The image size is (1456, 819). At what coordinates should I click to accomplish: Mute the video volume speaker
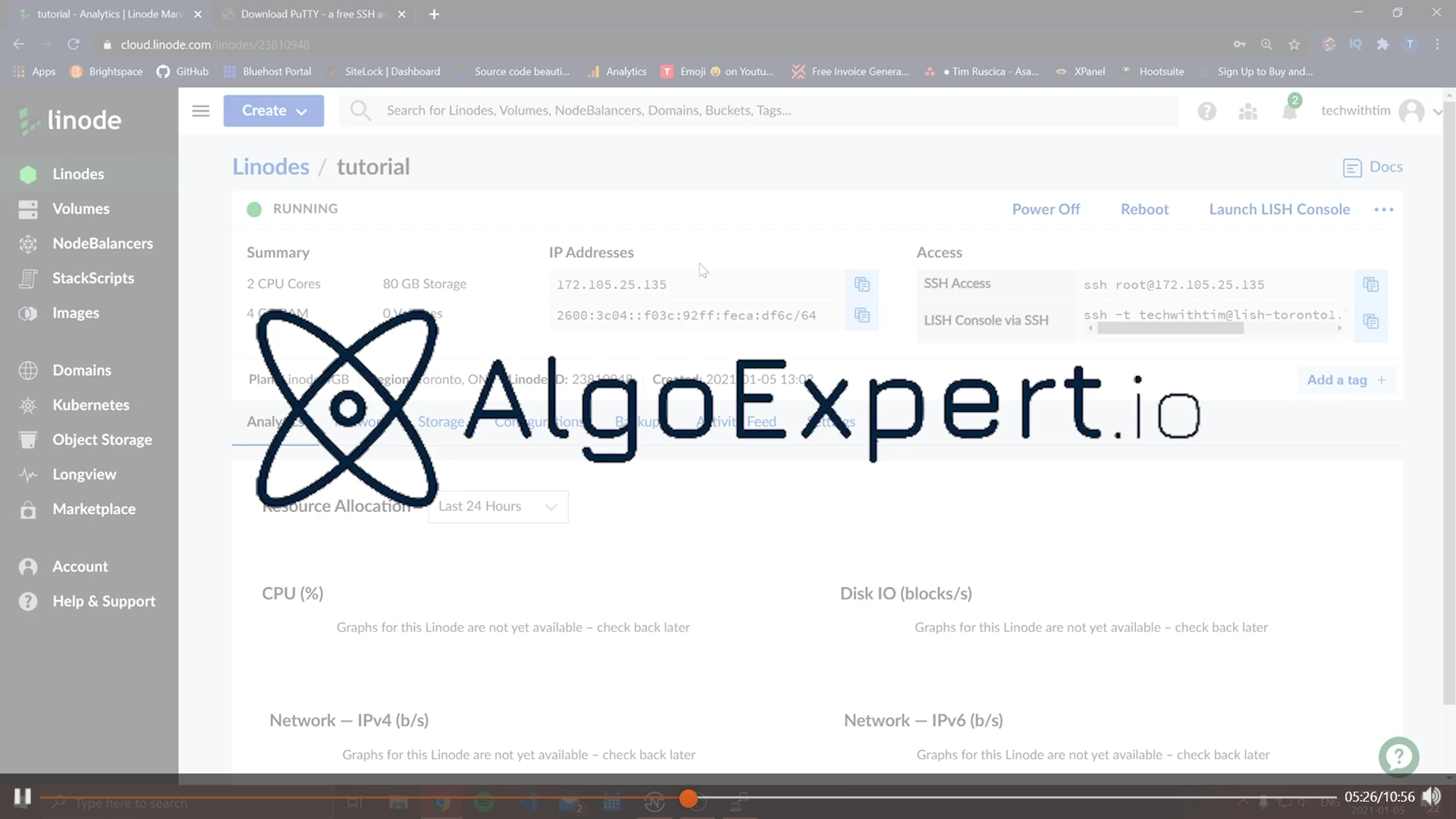(x=1431, y=796)
